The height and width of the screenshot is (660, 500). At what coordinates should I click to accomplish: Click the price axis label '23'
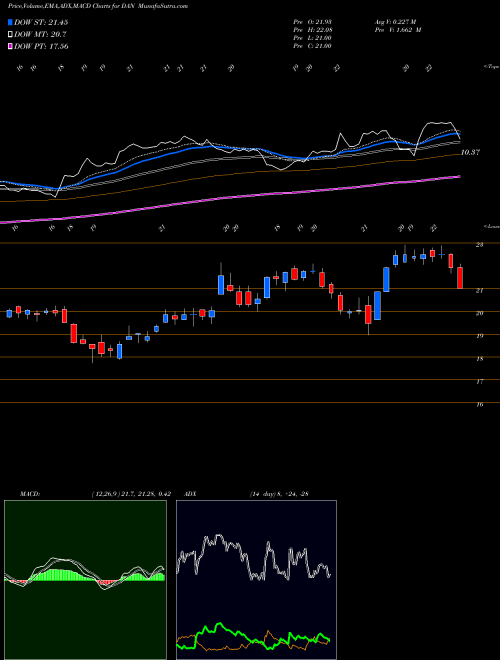tap(480, 245)
